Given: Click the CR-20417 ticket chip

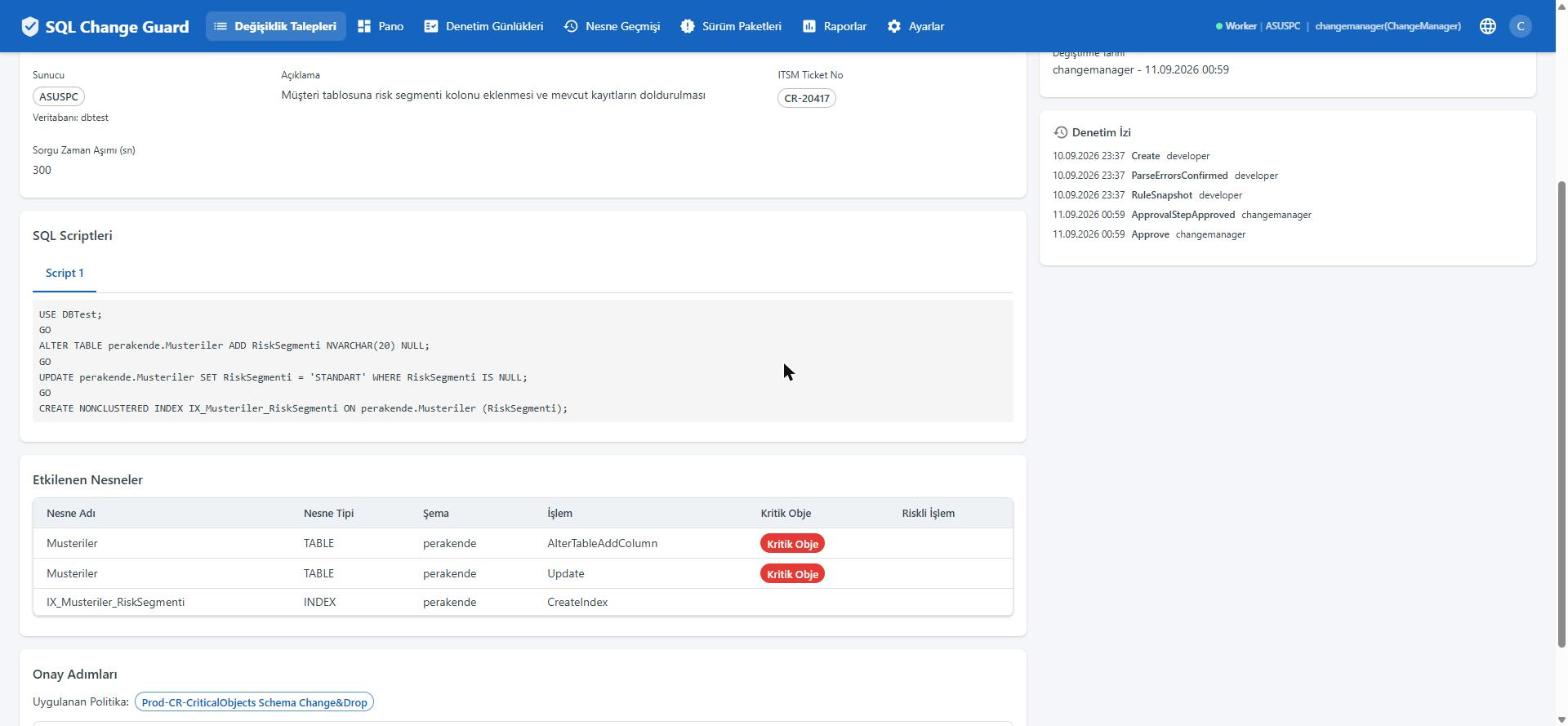Looking at the screenshot, I should (x=806, y=98).
